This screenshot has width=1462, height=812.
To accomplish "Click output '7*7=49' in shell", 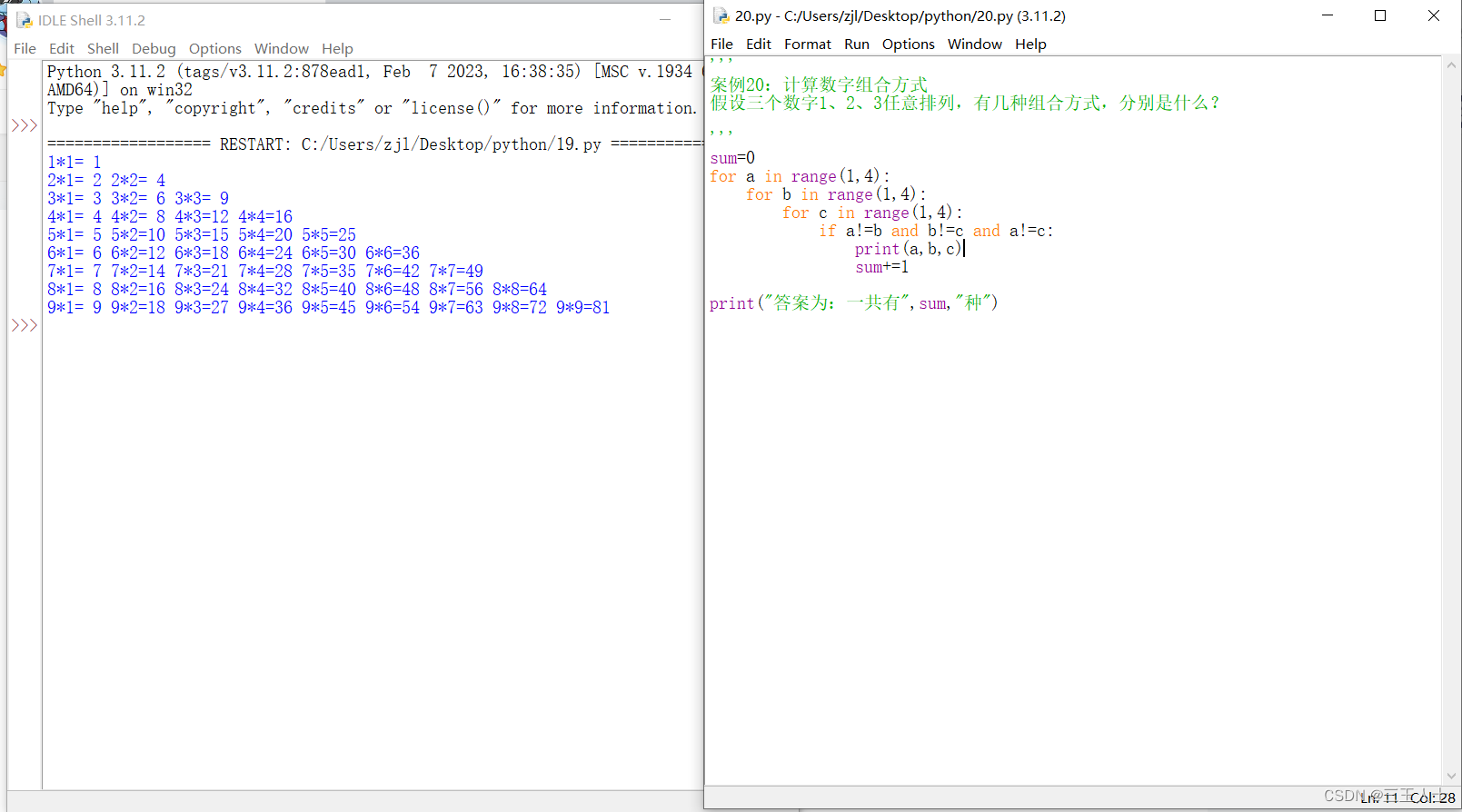I will 456,272.
